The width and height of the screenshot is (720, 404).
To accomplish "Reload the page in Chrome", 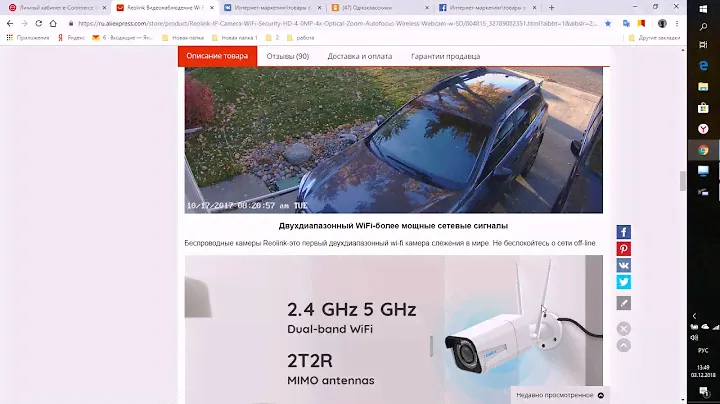I will pyautogui.click(x=39, y=23).
